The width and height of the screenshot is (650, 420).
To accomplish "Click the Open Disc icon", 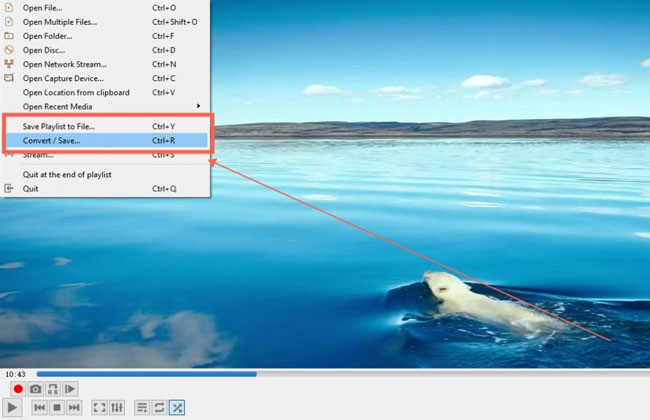I will 9,50.
